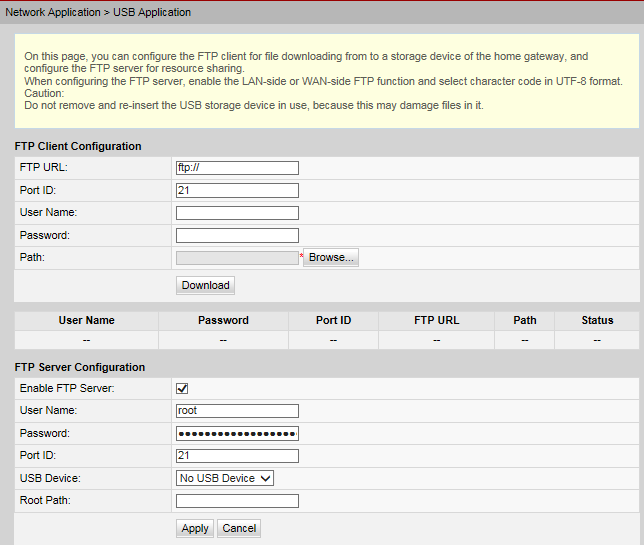Toggle the Enable FTP Server checkbox
This screenshot has height=545, width=644.
tap(182, 388)
